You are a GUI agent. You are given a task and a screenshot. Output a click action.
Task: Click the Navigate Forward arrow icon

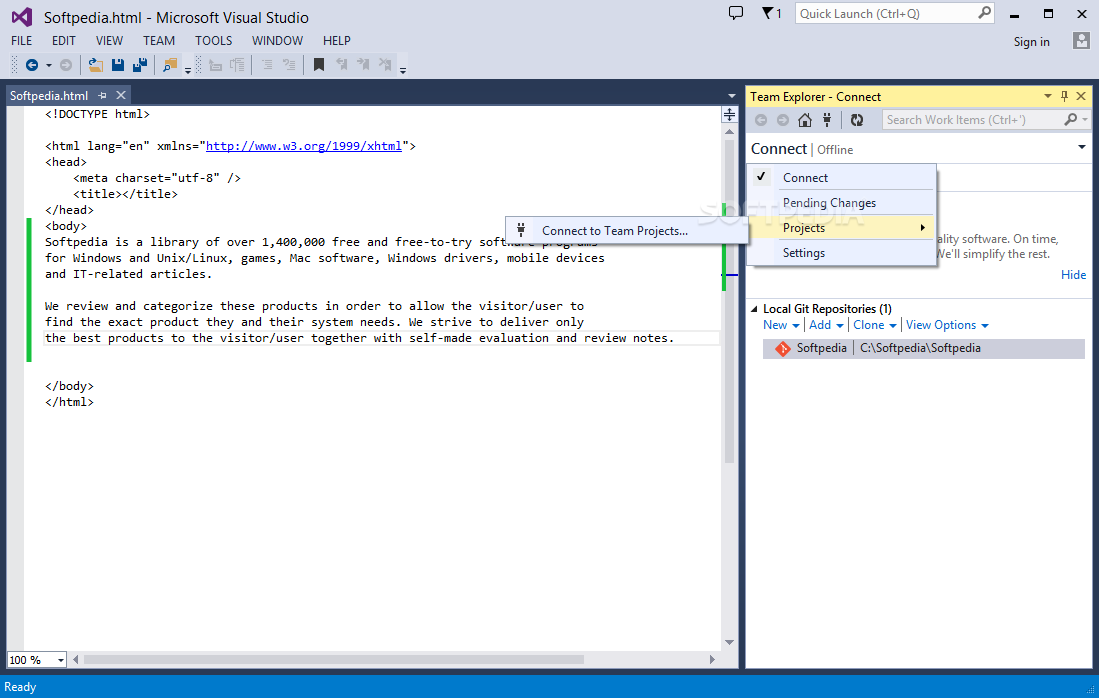tap(66, 65)
